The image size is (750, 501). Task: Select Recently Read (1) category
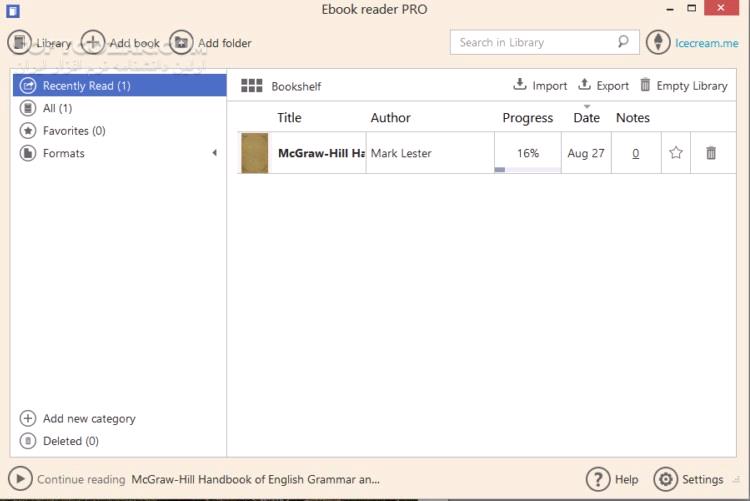120,85
